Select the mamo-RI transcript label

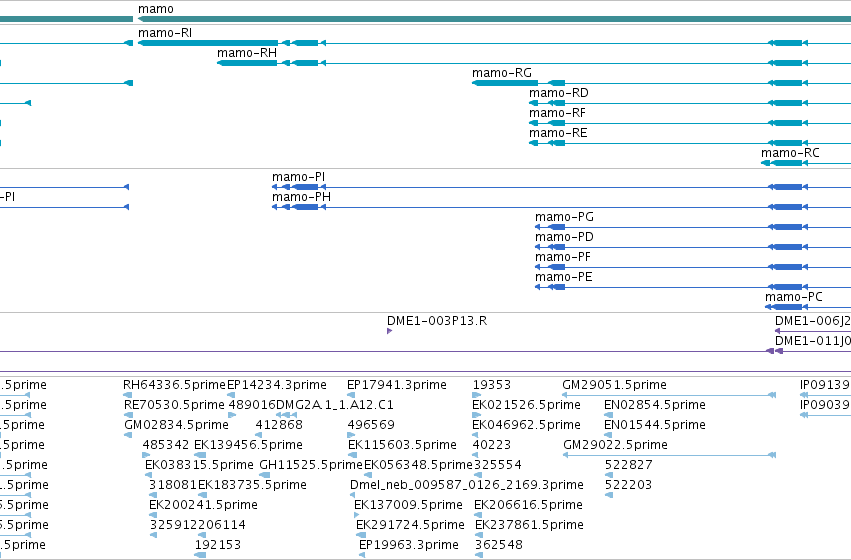coord(165,33)
